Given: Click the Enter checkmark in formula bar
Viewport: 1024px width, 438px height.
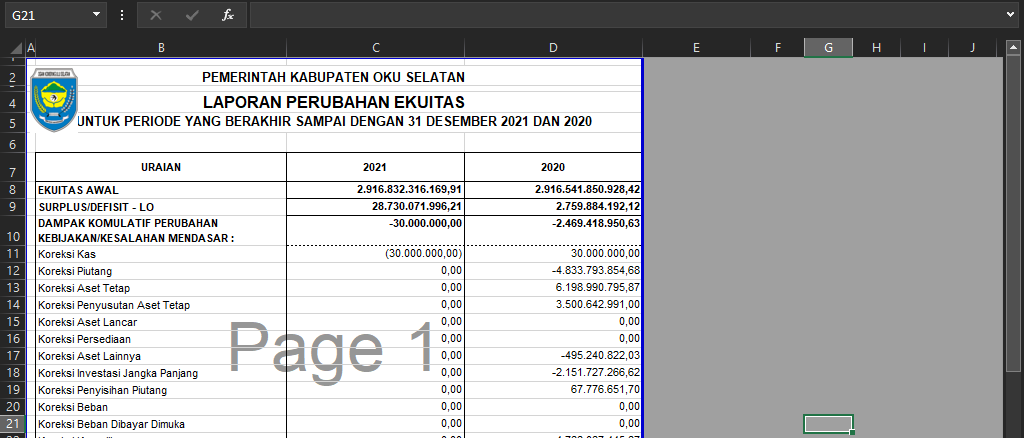Looking at the screenshot, I should pyautogui.click(x=191, y=15).
